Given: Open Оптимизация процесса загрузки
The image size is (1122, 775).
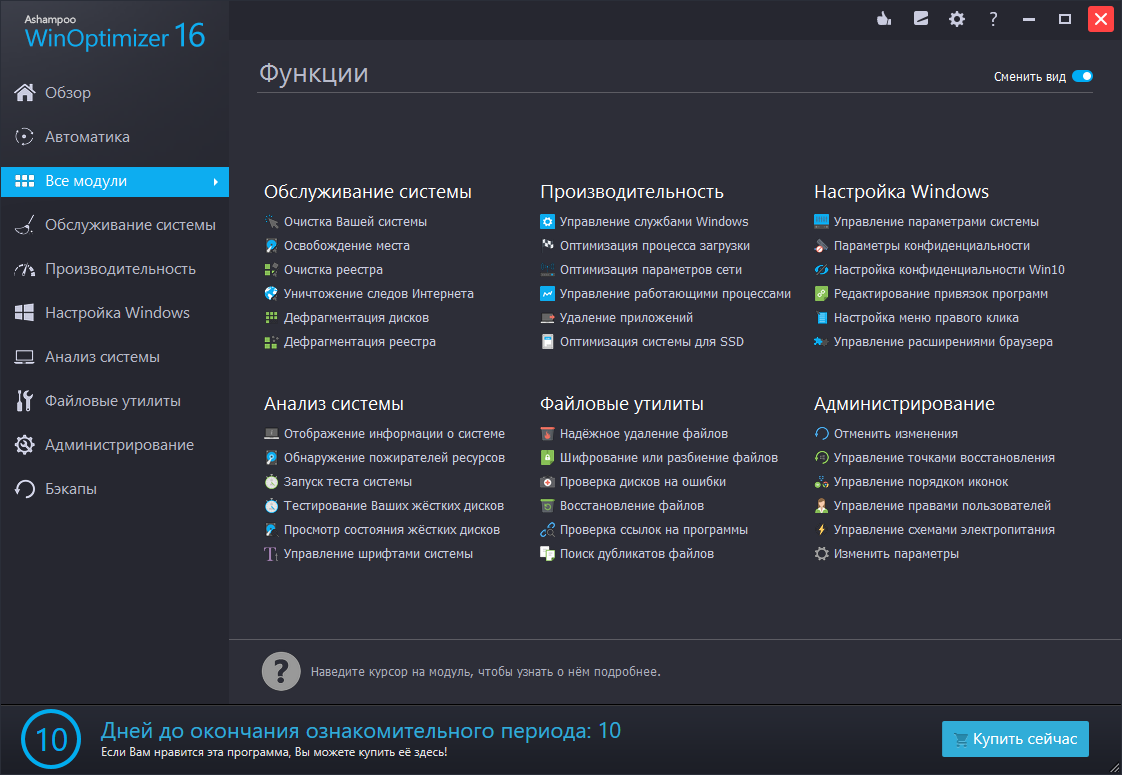Looking at the screenshot, I should coord(655,245).
